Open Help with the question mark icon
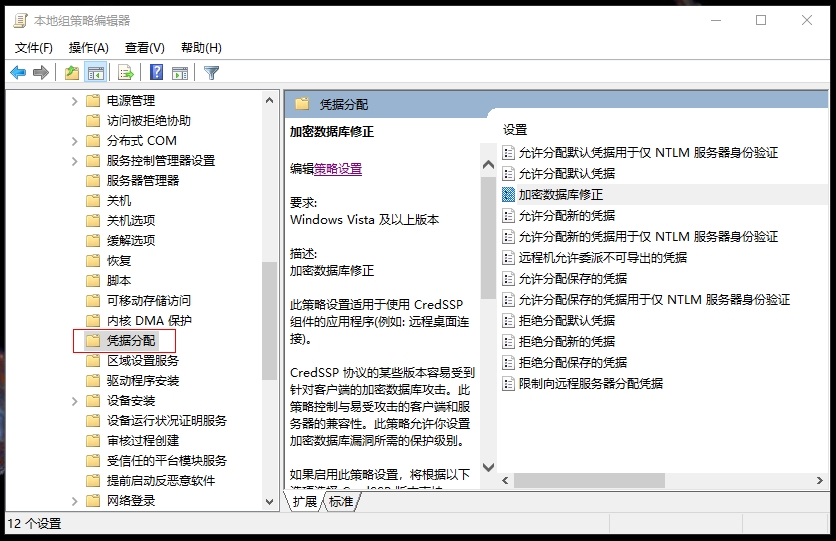Image resolution: width=836 pixels, height=541 pixels. coord(157,72)
